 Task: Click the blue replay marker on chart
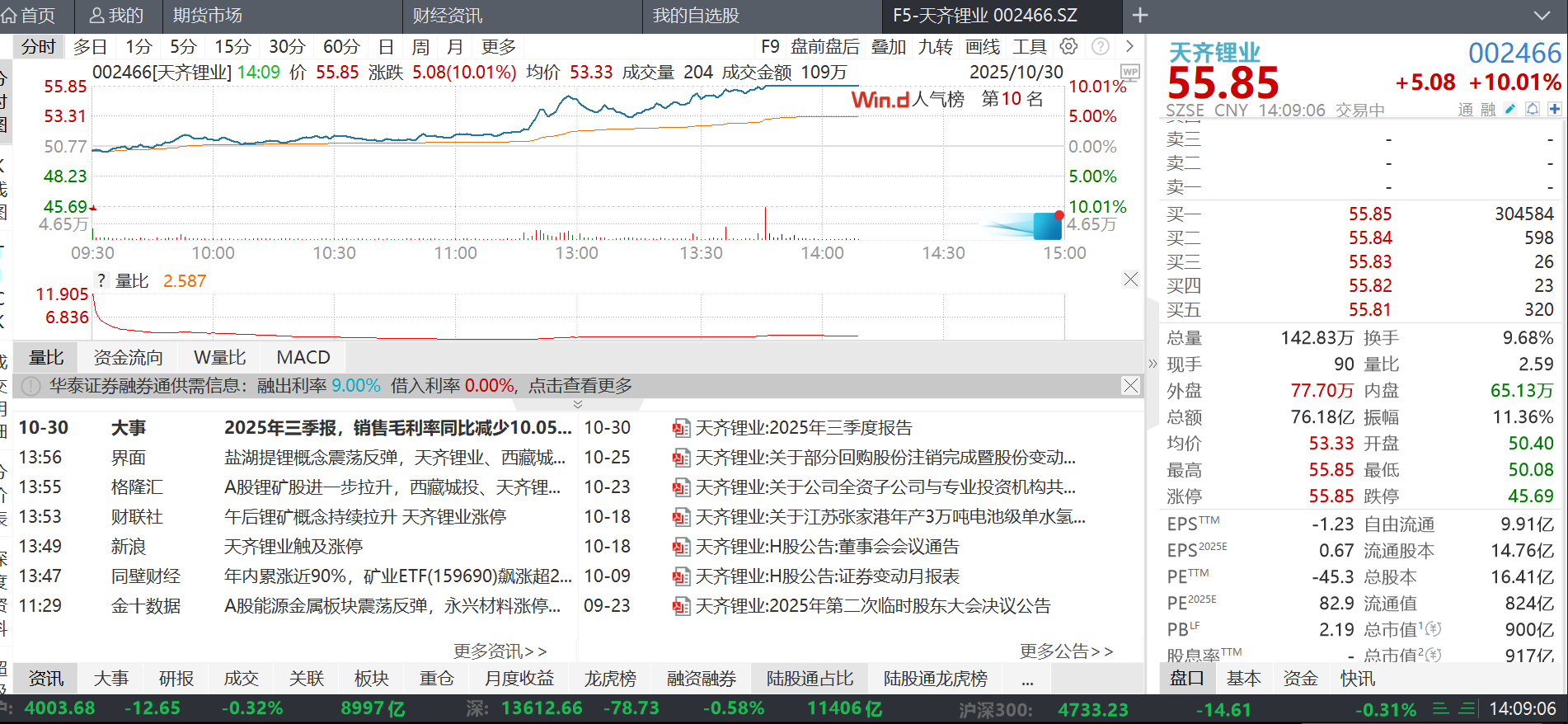[1048, 225]
